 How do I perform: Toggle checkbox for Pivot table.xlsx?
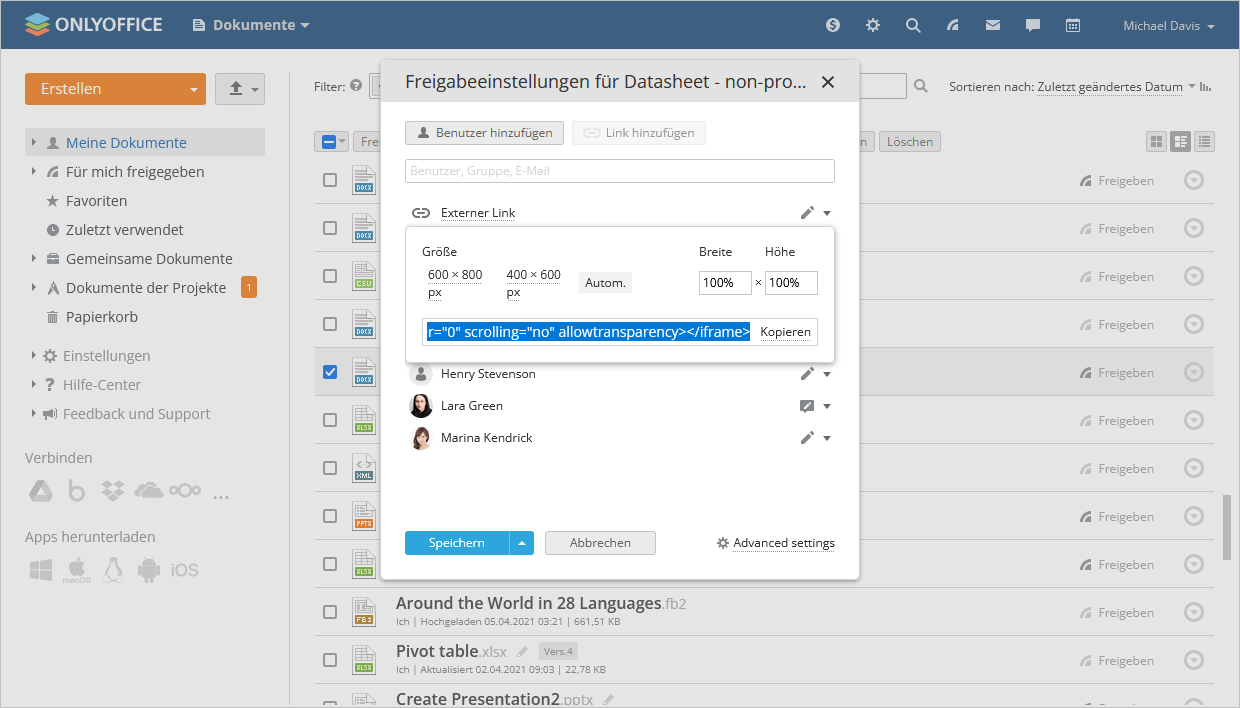[x=330, y=660]
